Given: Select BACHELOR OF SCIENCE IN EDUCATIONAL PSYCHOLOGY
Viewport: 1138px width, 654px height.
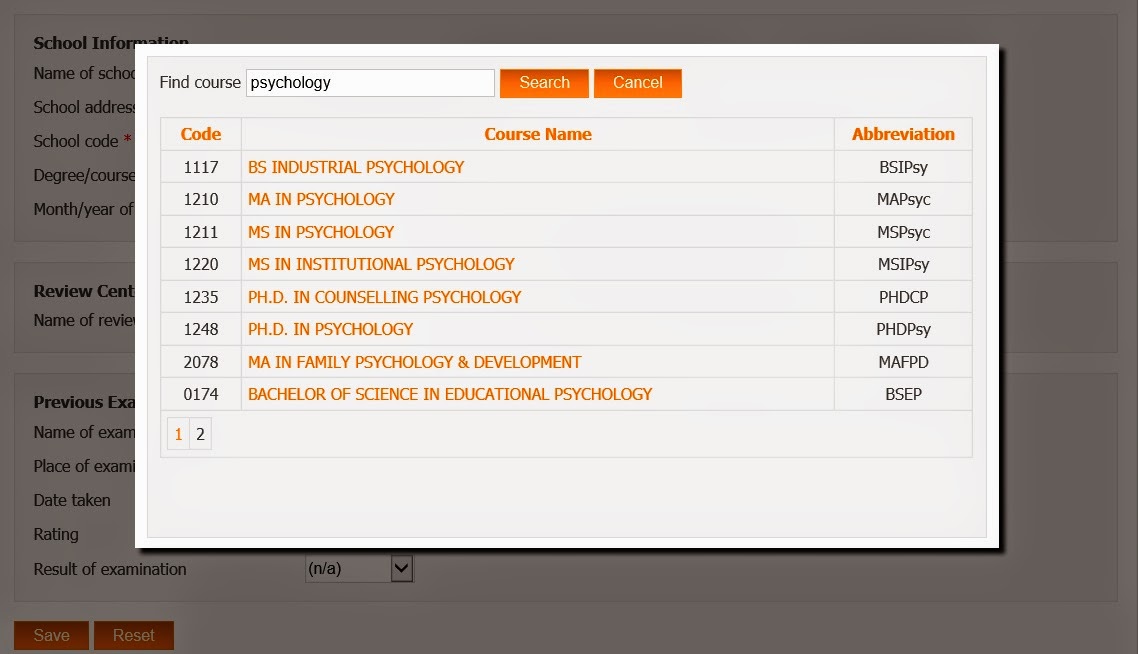Looking at the screenshot, I should pos(450,394).
